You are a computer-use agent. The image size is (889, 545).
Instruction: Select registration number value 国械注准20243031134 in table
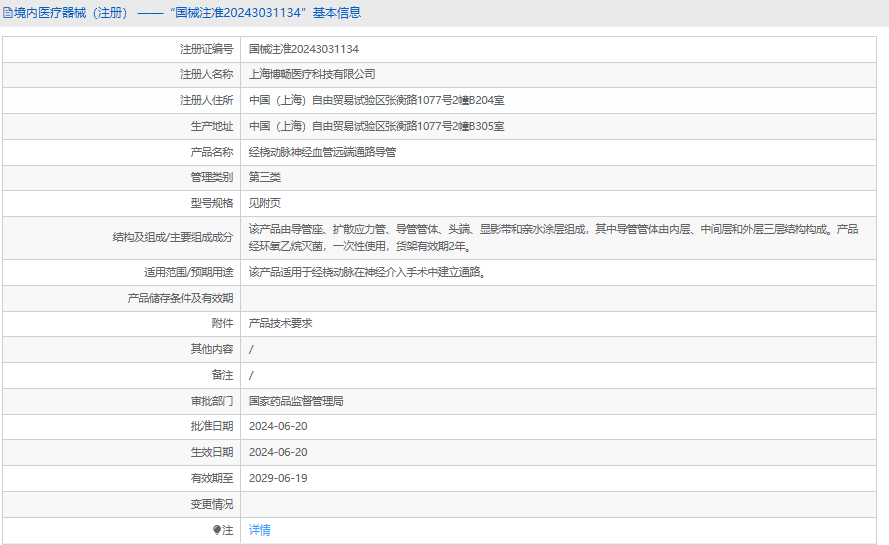click(304, 49)
